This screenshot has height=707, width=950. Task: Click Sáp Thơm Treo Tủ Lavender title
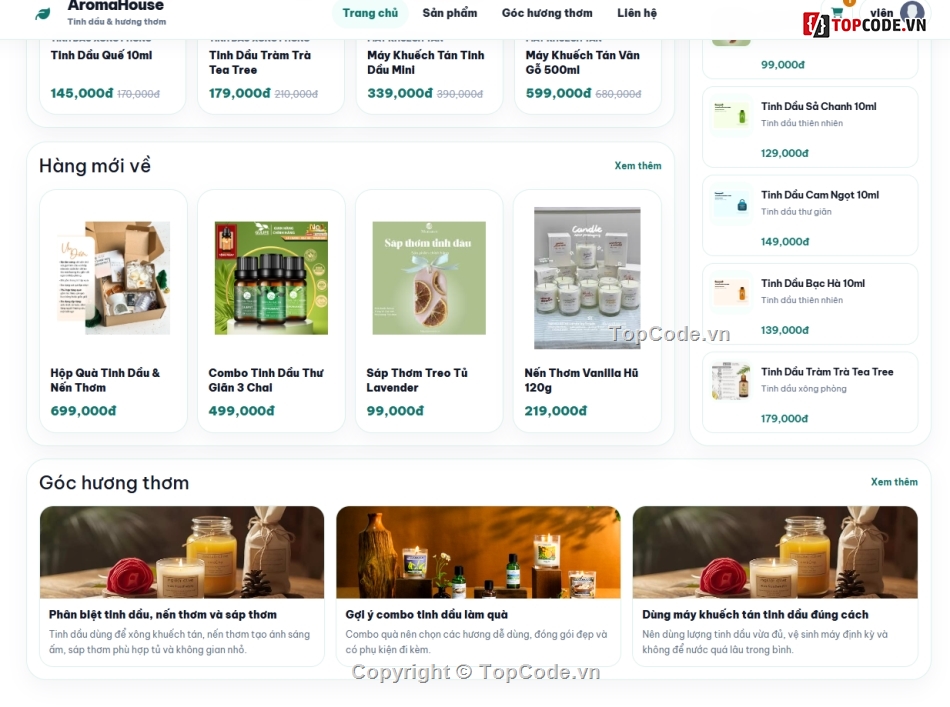(x=417, y=380)
